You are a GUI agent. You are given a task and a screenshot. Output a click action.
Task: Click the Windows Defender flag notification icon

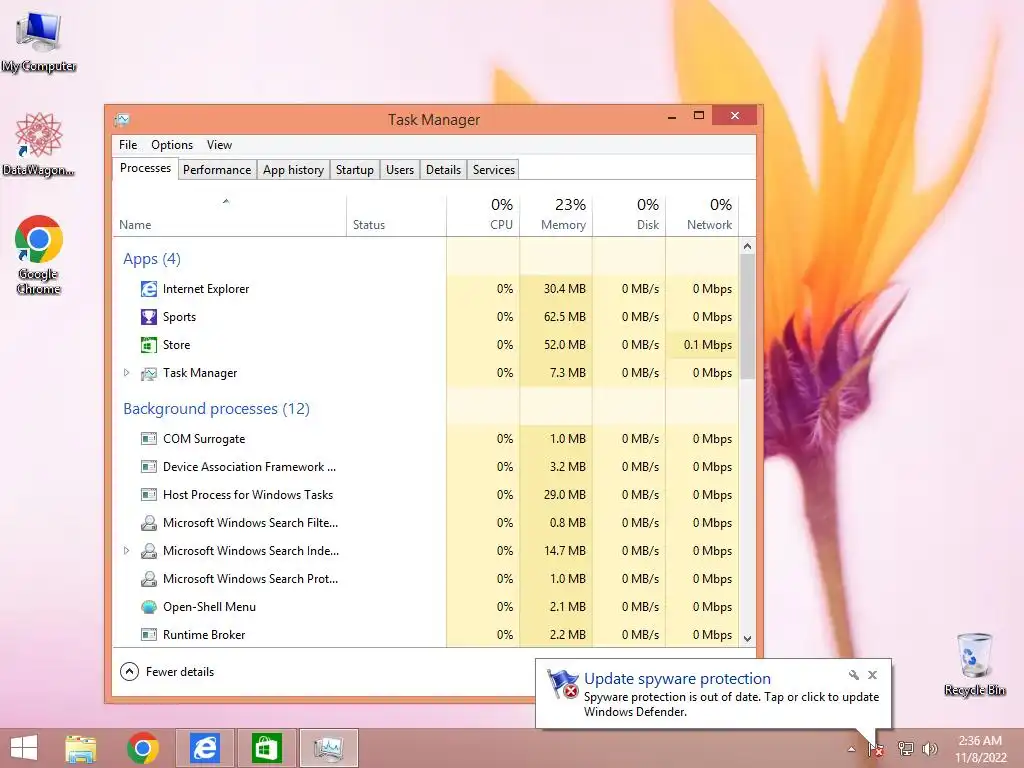[562, 684]
